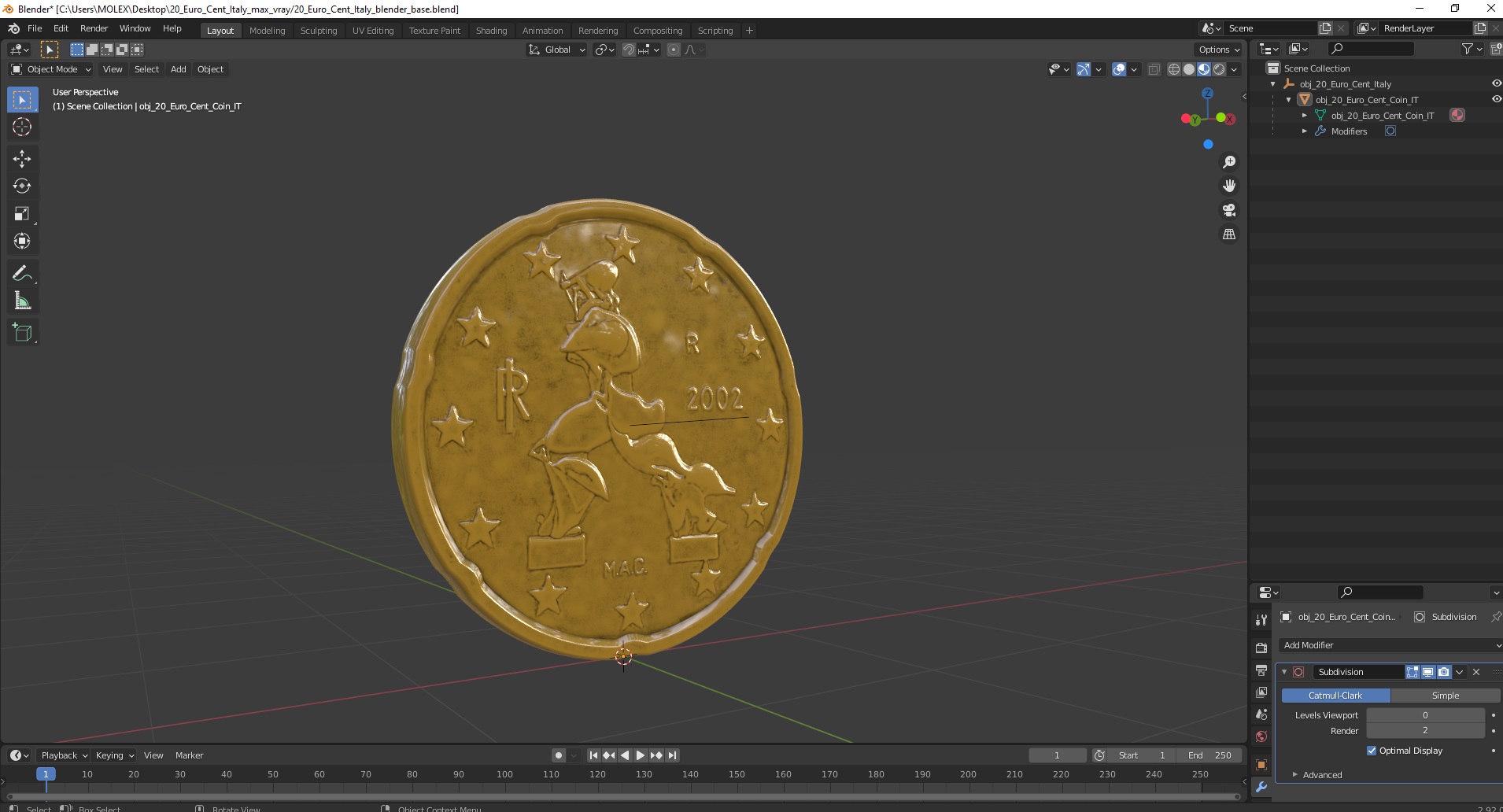Open View Layer properties tab icon
This screenshot has height=812, width=1503.
(x=1261, y=692)
